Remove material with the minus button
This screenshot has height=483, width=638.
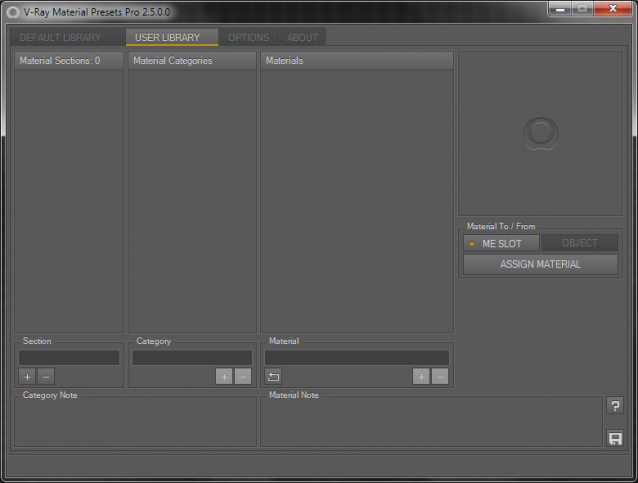click(440, 376)
